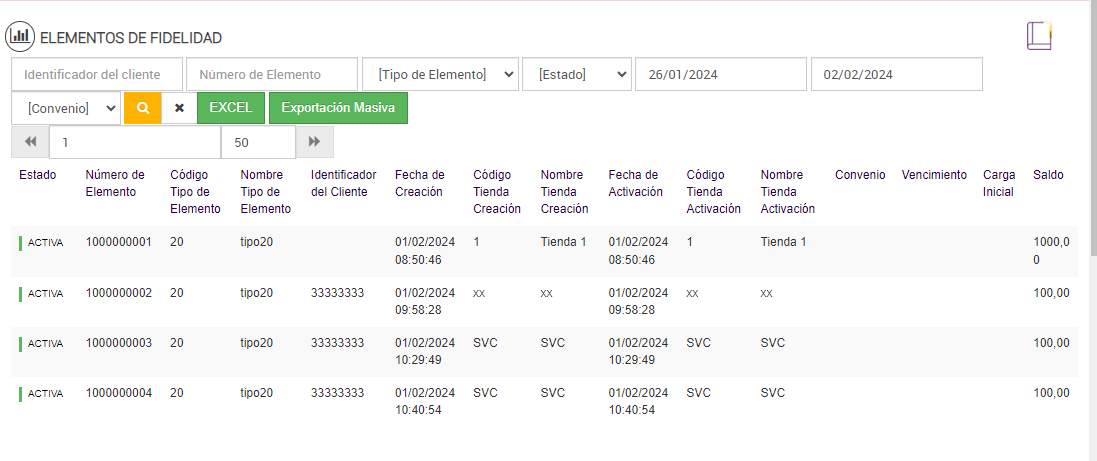
Task: Focus the Identificador del cliente field
Action: pos(97,74)
